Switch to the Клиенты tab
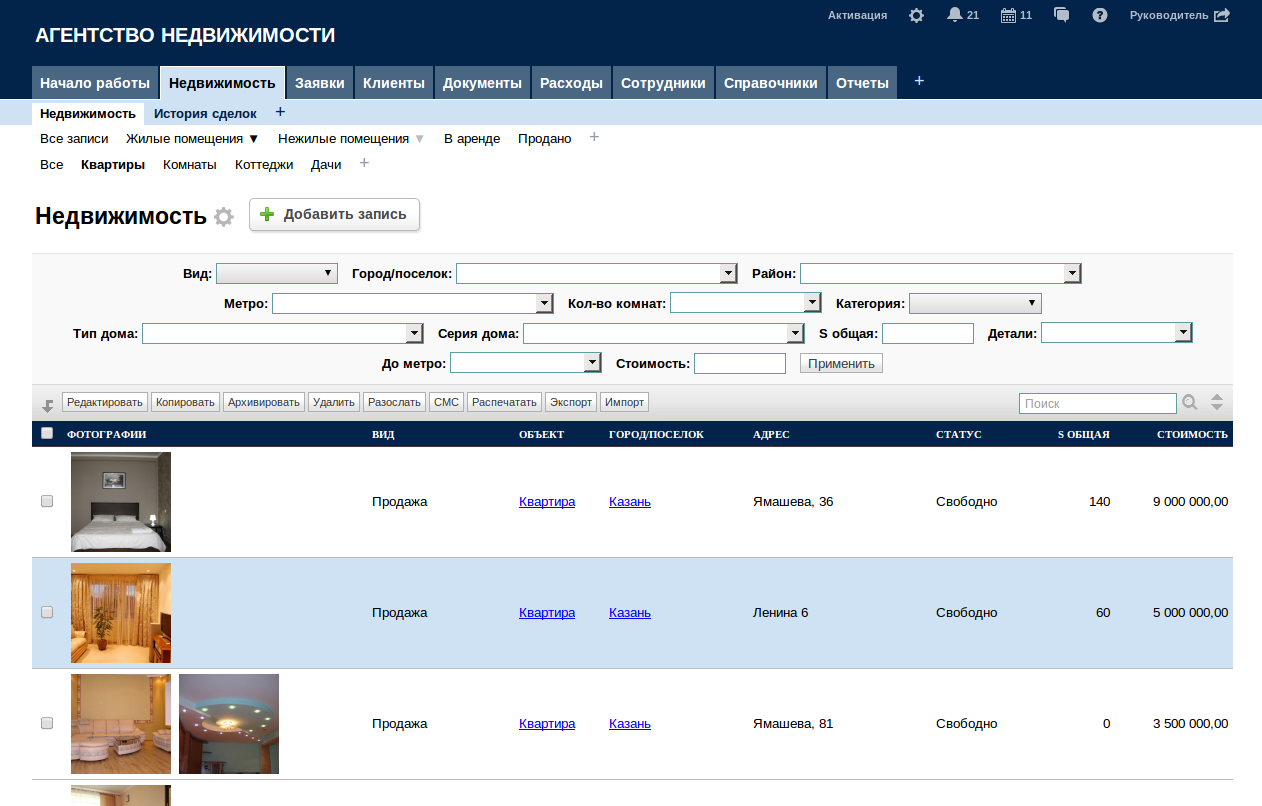1262x806 pixels. (393, 83)
